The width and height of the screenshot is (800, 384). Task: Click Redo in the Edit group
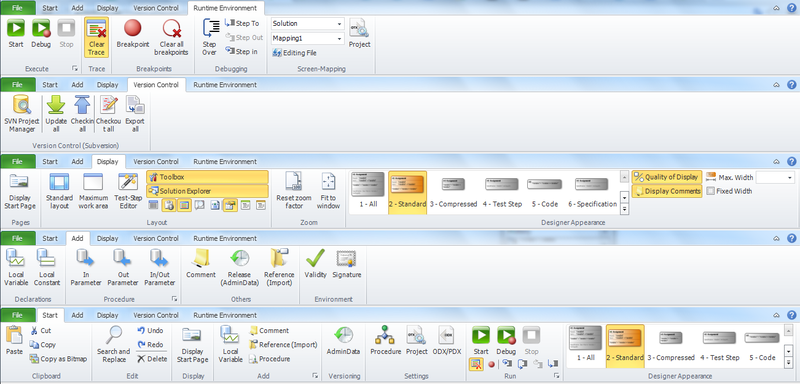(151, 345)
